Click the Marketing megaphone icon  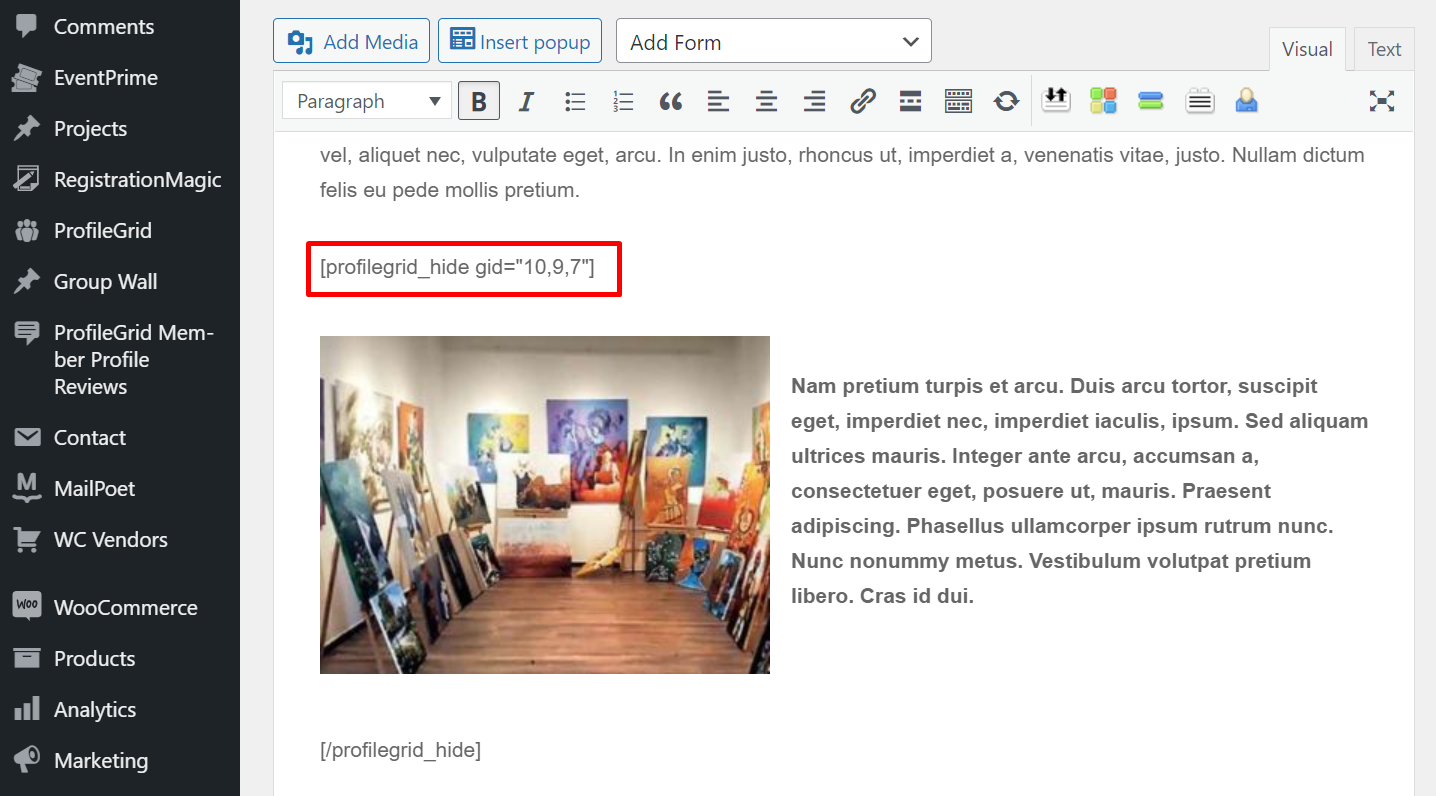coord(27,760)
